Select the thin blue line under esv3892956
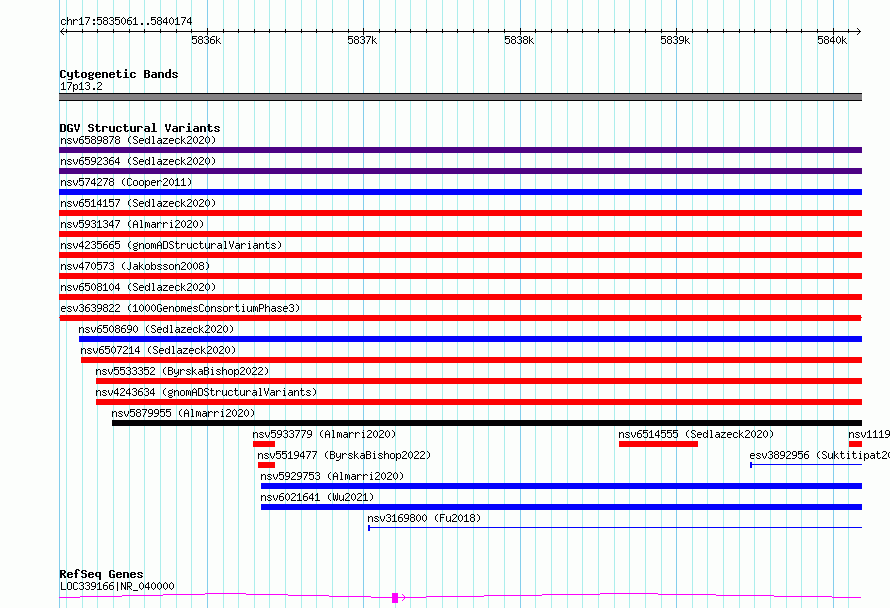This screenshot has height=608, width=890. 806,465
